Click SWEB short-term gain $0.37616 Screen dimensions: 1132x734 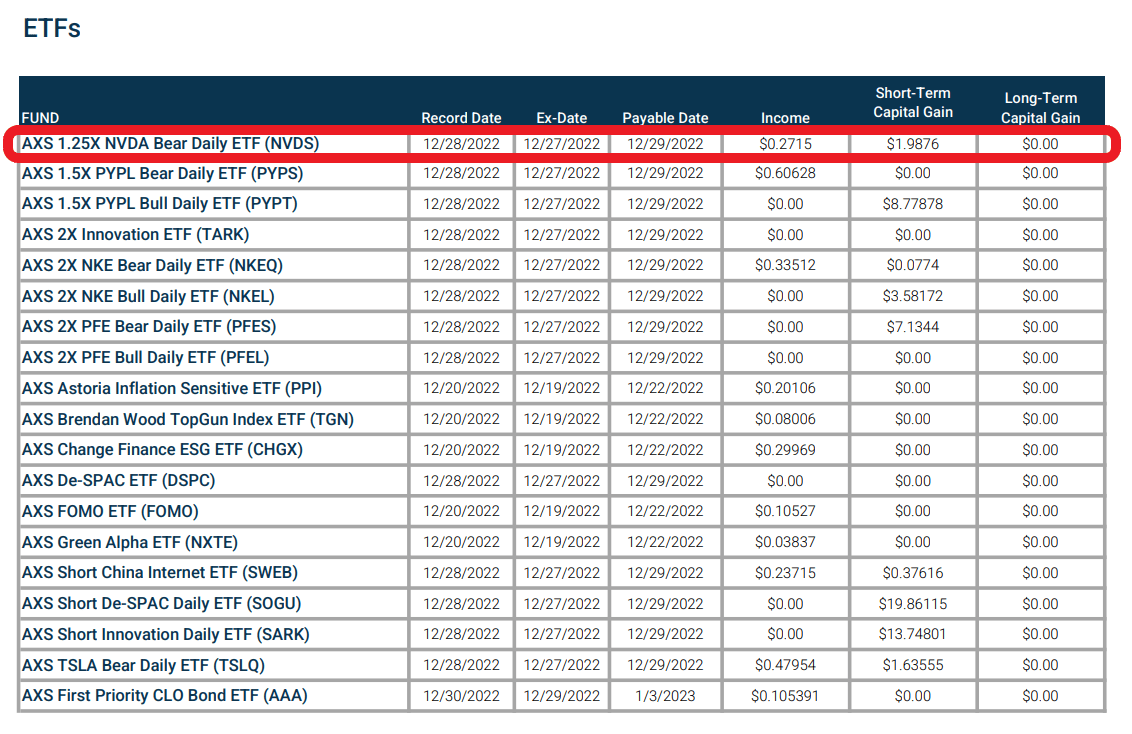pyautogui.click(x=913, y=573)
